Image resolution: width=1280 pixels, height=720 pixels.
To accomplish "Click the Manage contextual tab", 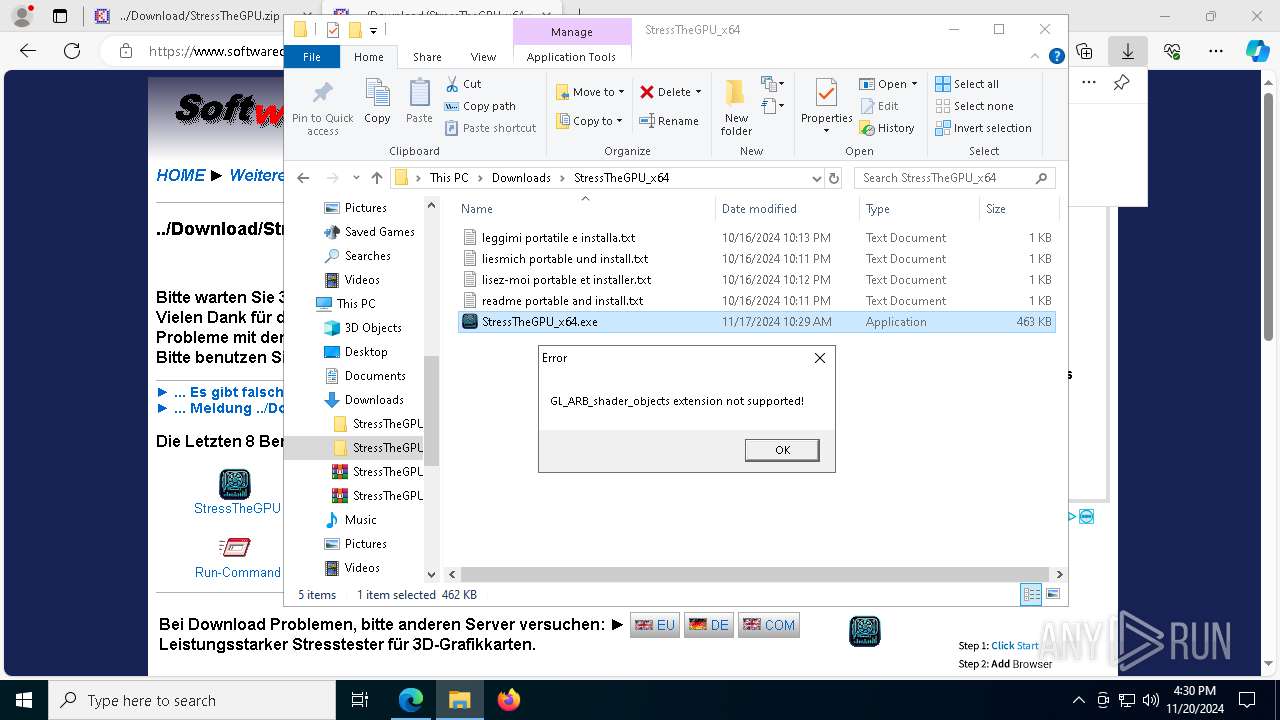I will (572, 32).
